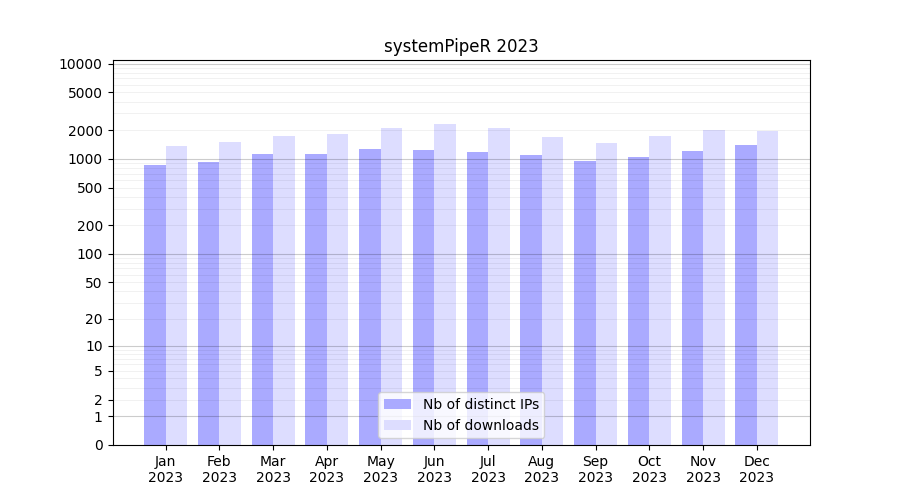
Task: Select the 'Nb of distinct IPs' legend label
Action: [480, 404]
